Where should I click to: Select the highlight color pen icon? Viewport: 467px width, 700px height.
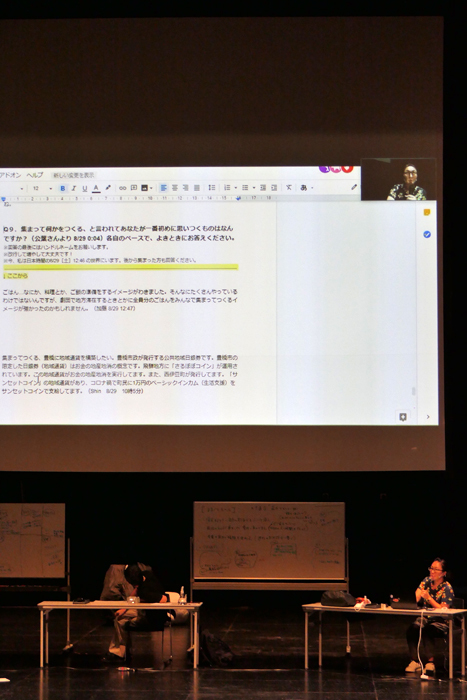108,188
